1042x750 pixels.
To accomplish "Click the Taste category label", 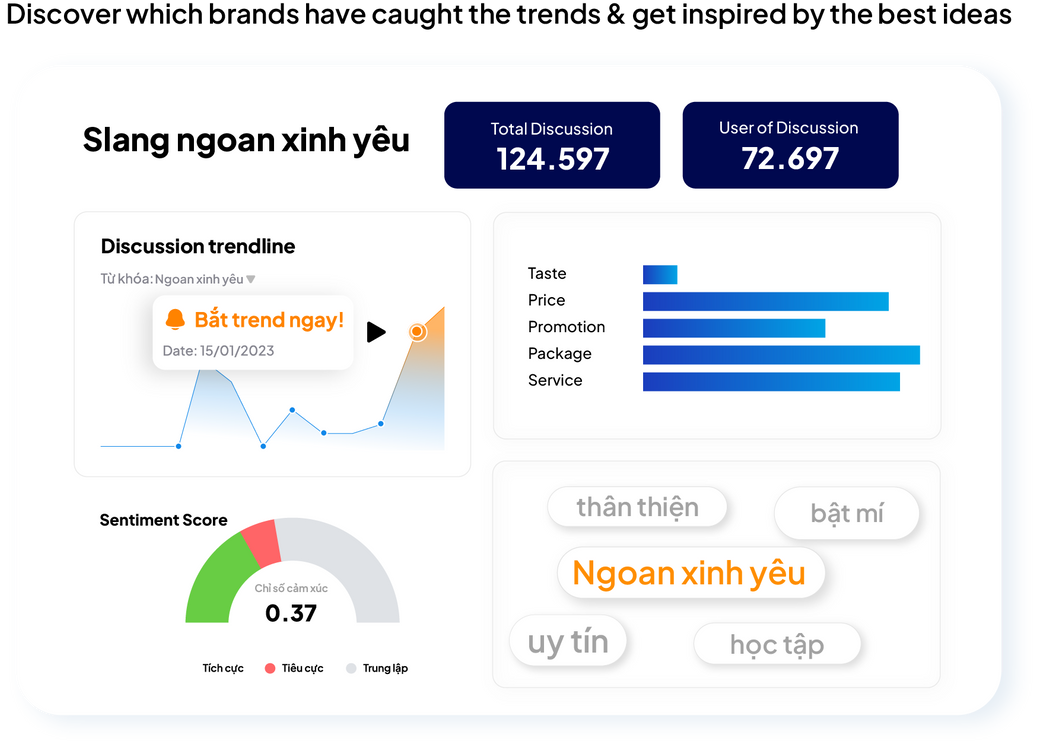I will [x=547, y=274].
